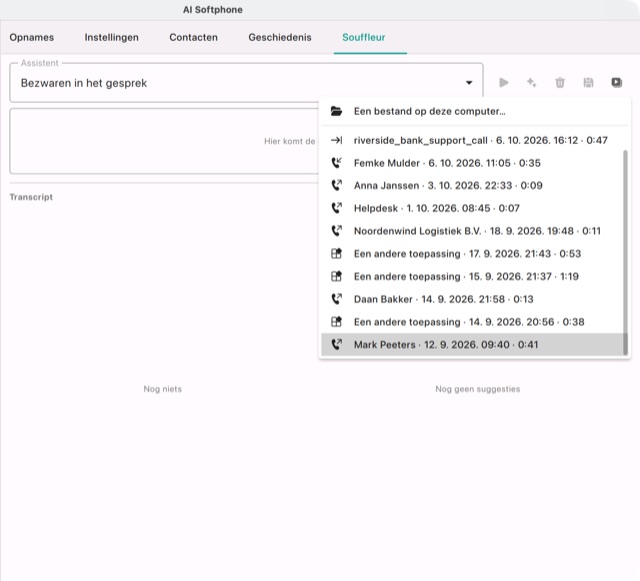Open the Opnames tab
Viewport: 640px width, 581px height.
tap(31, 37)
